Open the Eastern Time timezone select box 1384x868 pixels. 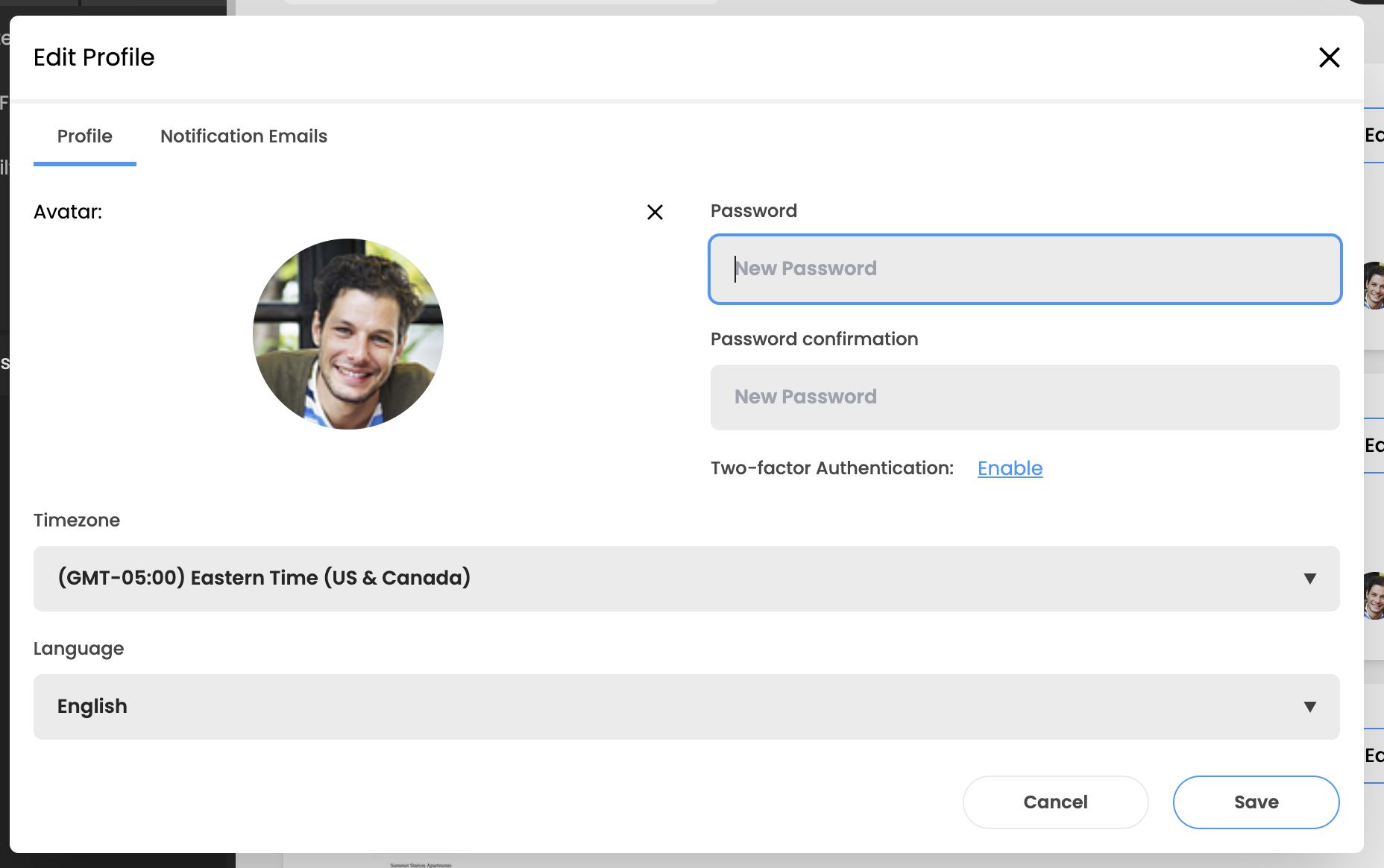pyautogui.click(x=671, y=579)
